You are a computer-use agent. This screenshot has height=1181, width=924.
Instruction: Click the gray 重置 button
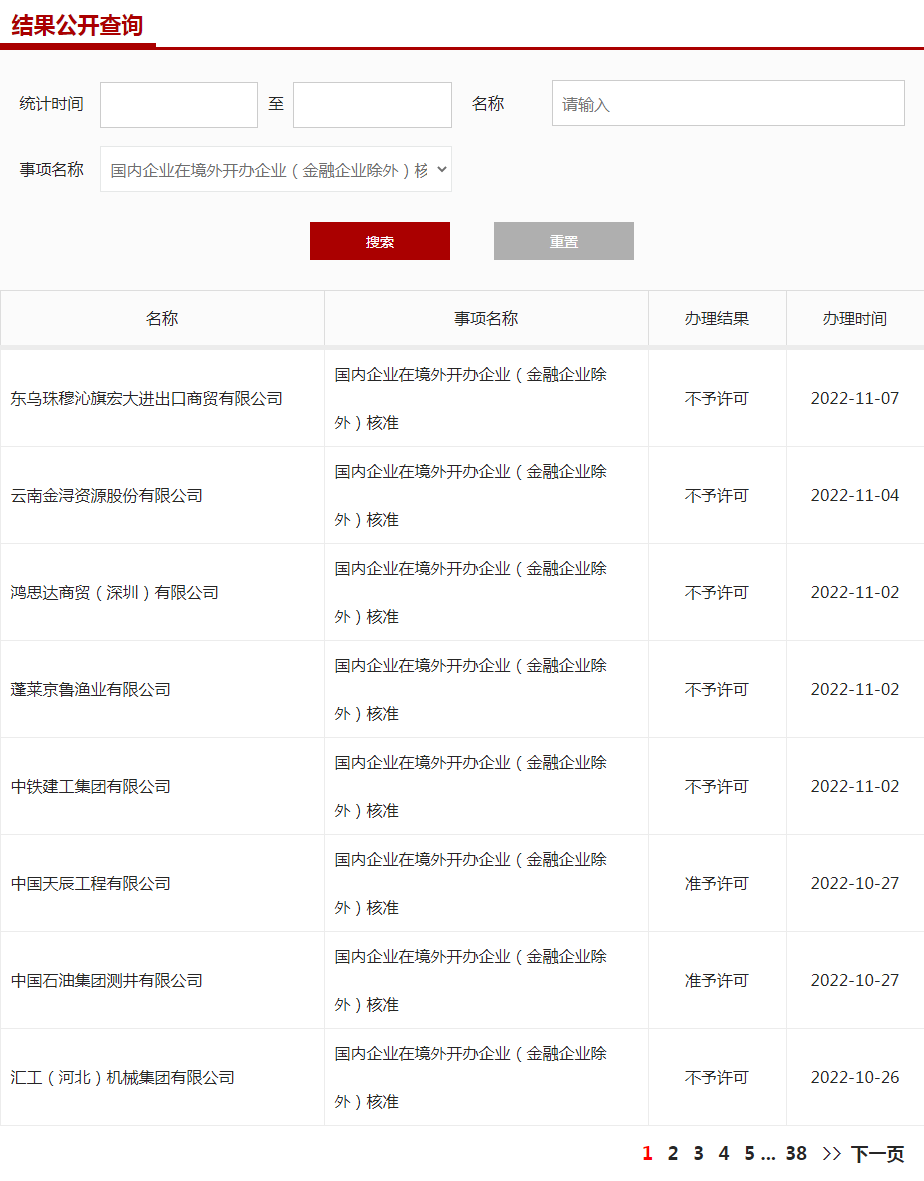coord(563,241)
